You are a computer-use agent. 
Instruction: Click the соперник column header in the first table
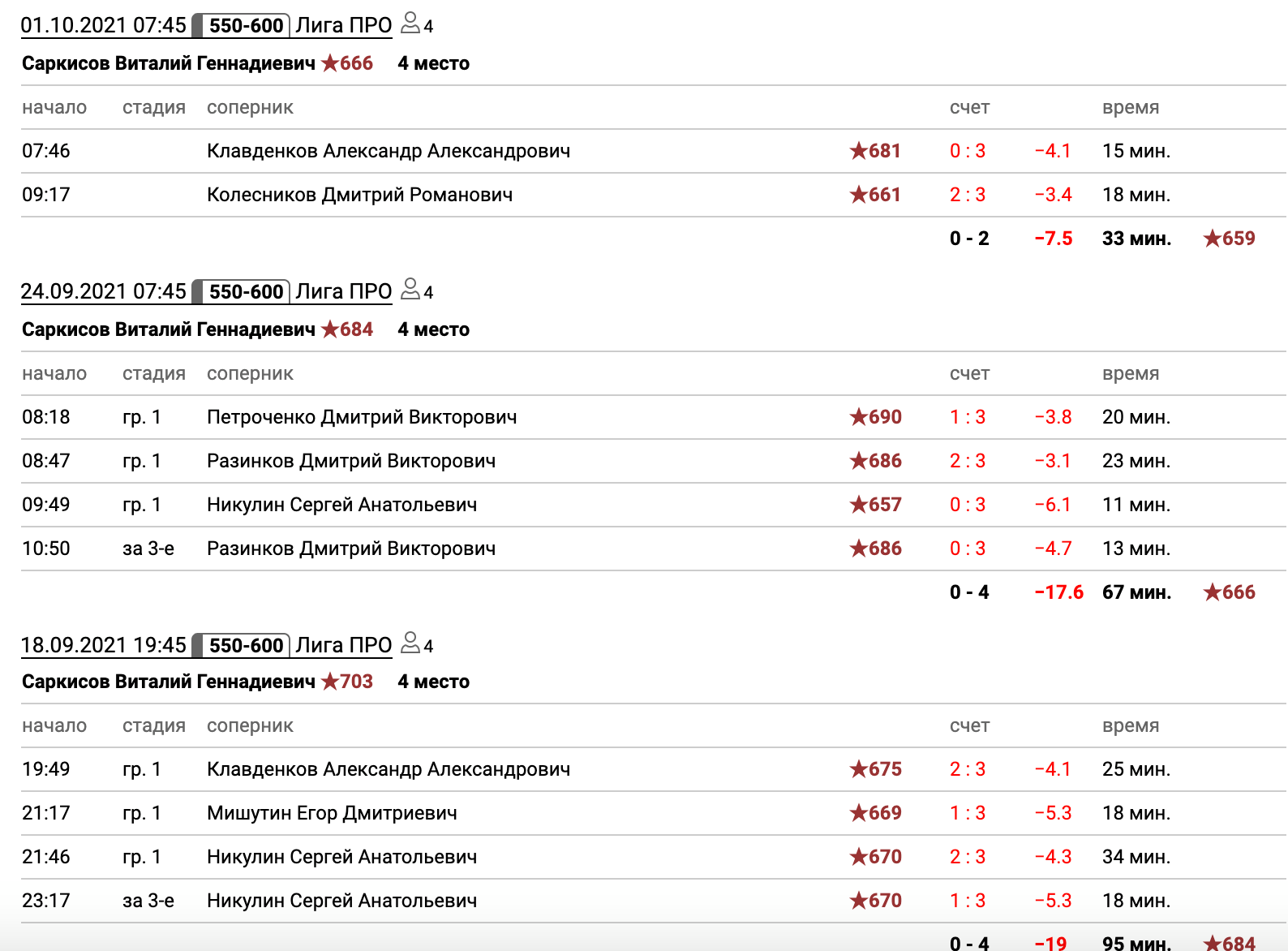[x=250, y=108]
